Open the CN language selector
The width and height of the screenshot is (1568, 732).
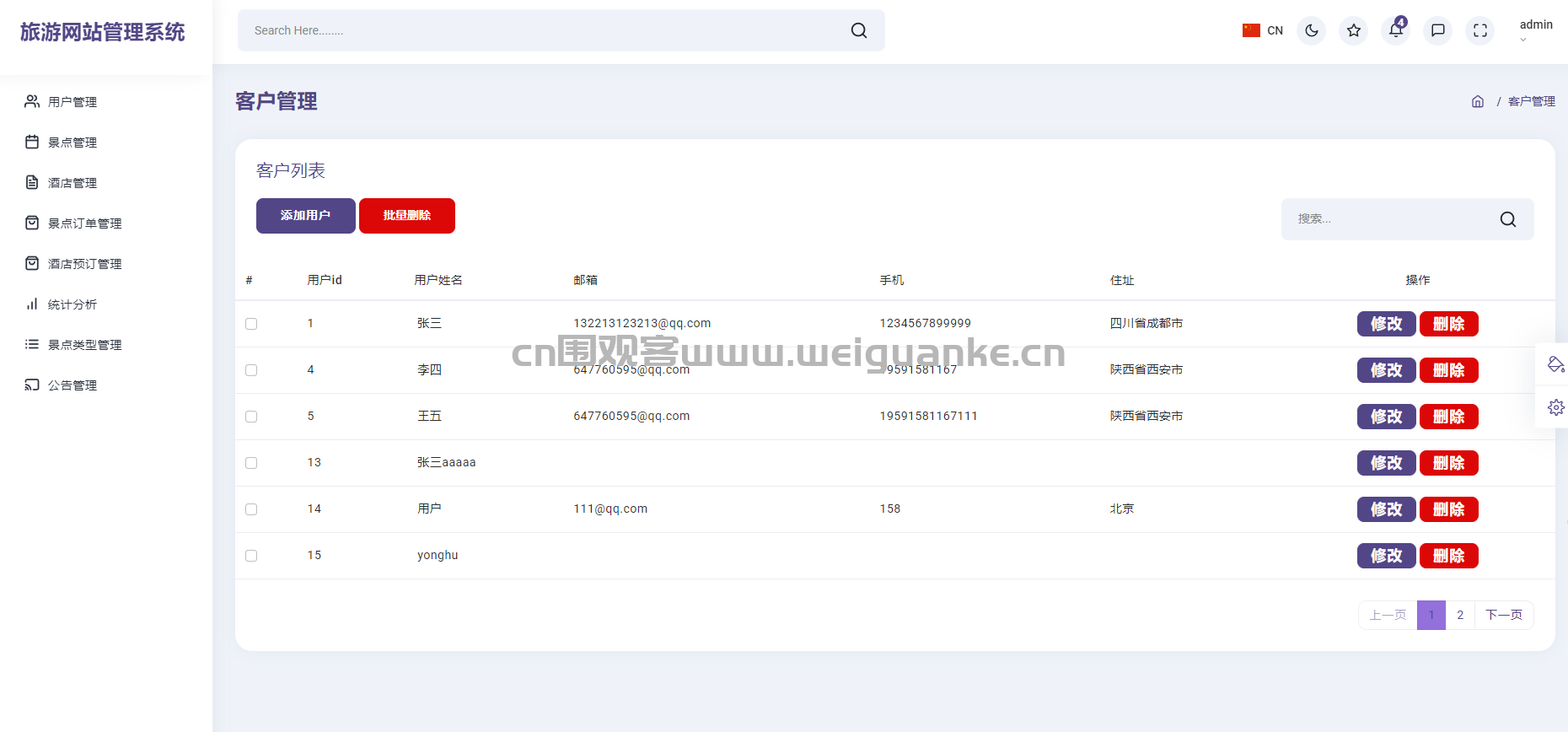[1262, 30]
